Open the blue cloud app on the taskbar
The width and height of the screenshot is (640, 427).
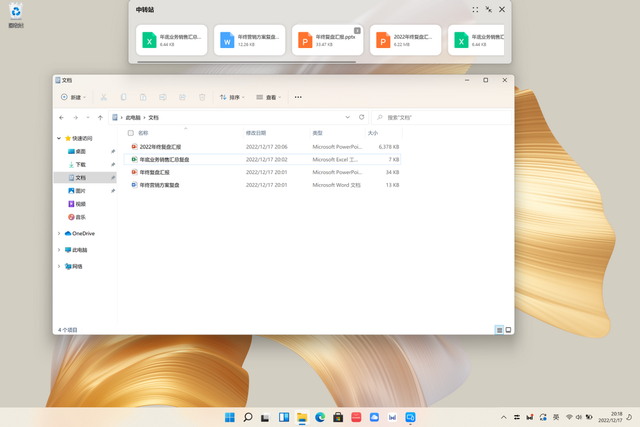tap(374, 417)
